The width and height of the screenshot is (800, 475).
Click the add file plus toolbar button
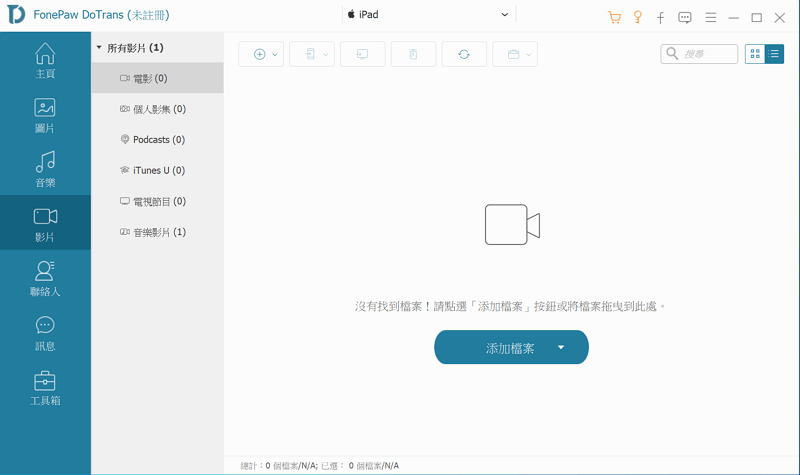click(x=260, y=54)
